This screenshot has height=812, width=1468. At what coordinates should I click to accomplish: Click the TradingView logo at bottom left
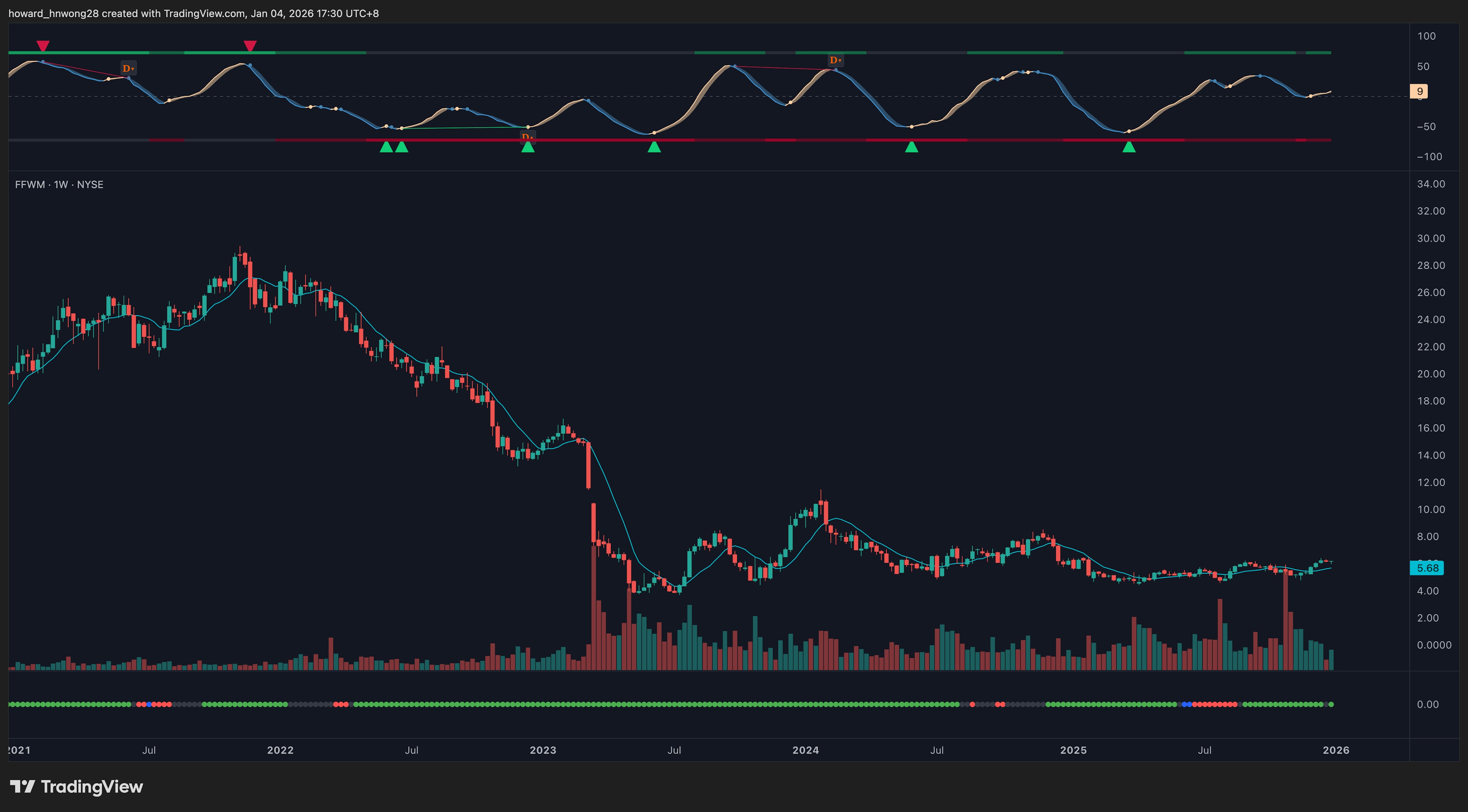coord(76,786)
